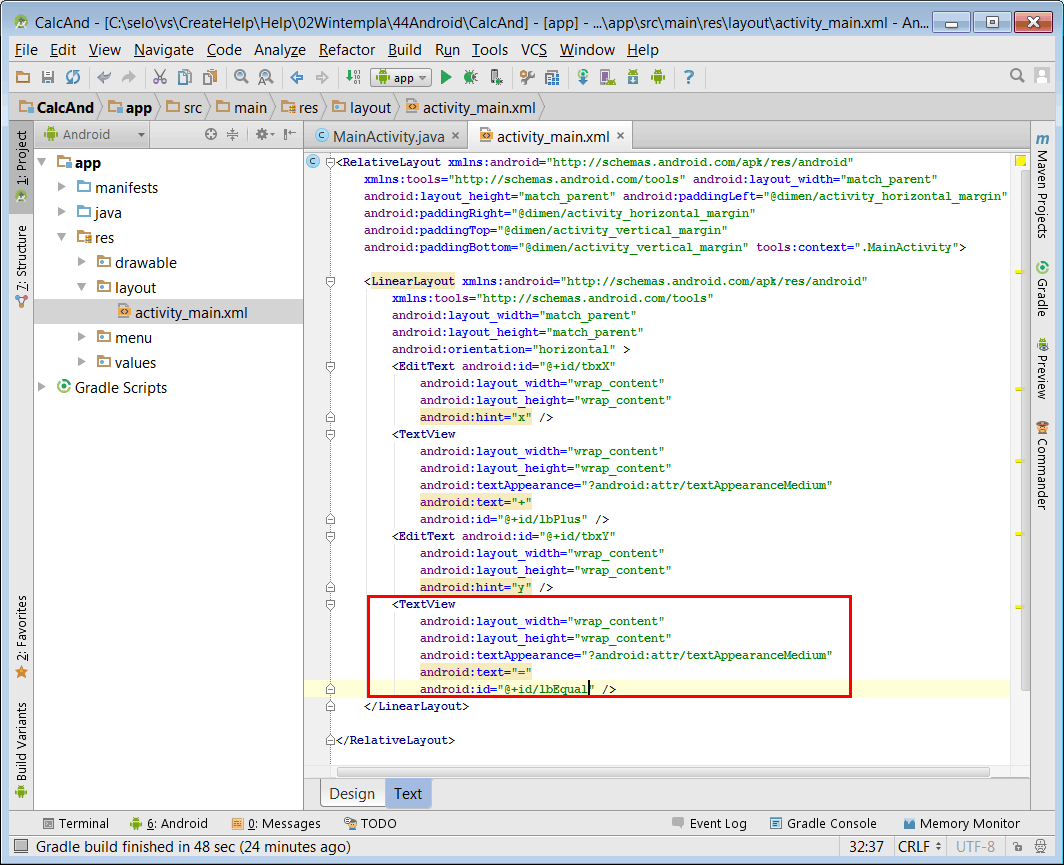This screenshot has width=1064, height=865.
Task: Click the Make Project icon
Action: click(x=354, y=77)
